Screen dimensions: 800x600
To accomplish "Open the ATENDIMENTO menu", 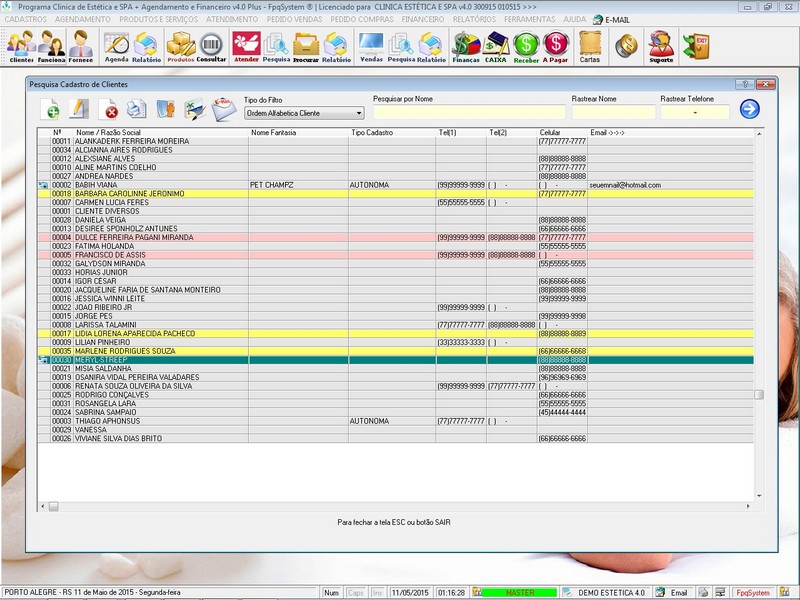I will tap(232, 19).
